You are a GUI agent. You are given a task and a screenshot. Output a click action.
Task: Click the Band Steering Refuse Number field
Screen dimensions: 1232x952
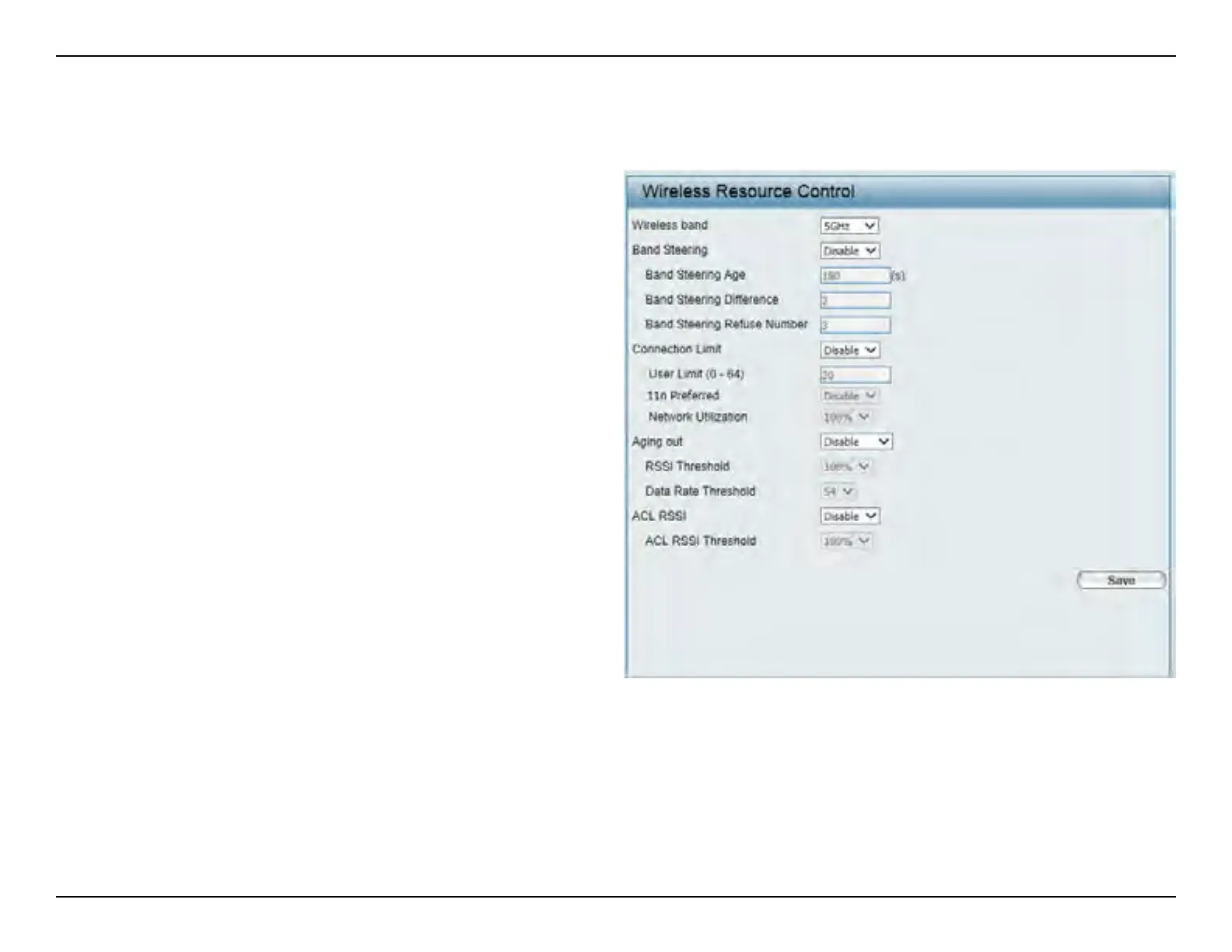coord(855,325)
